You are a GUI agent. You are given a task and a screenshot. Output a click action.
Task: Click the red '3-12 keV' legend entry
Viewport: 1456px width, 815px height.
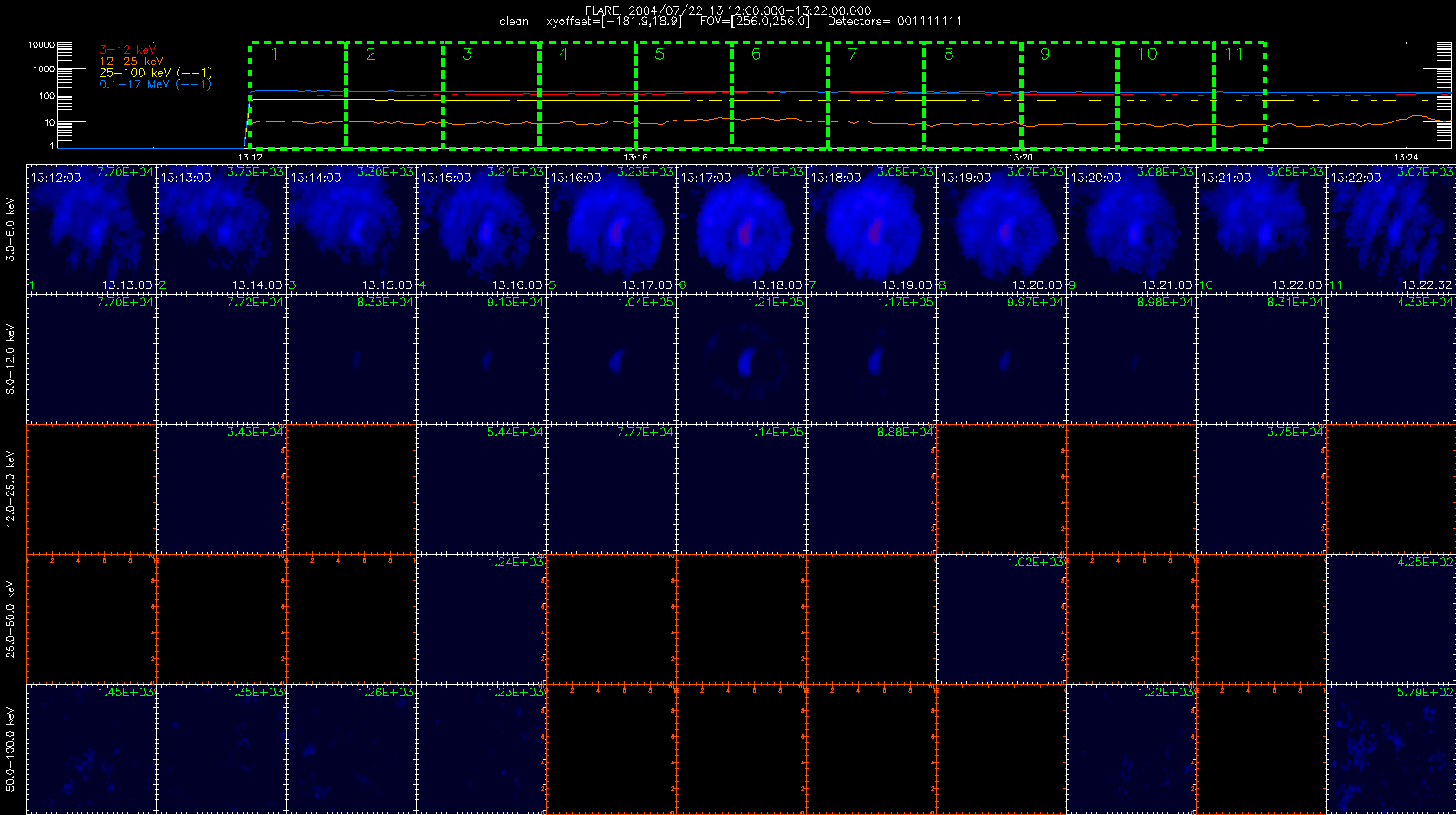pos(127,50)
